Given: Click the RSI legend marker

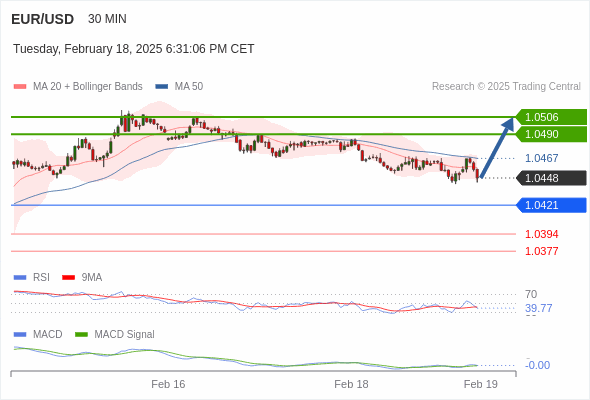Looking at the screenshot, I should 20,278.
